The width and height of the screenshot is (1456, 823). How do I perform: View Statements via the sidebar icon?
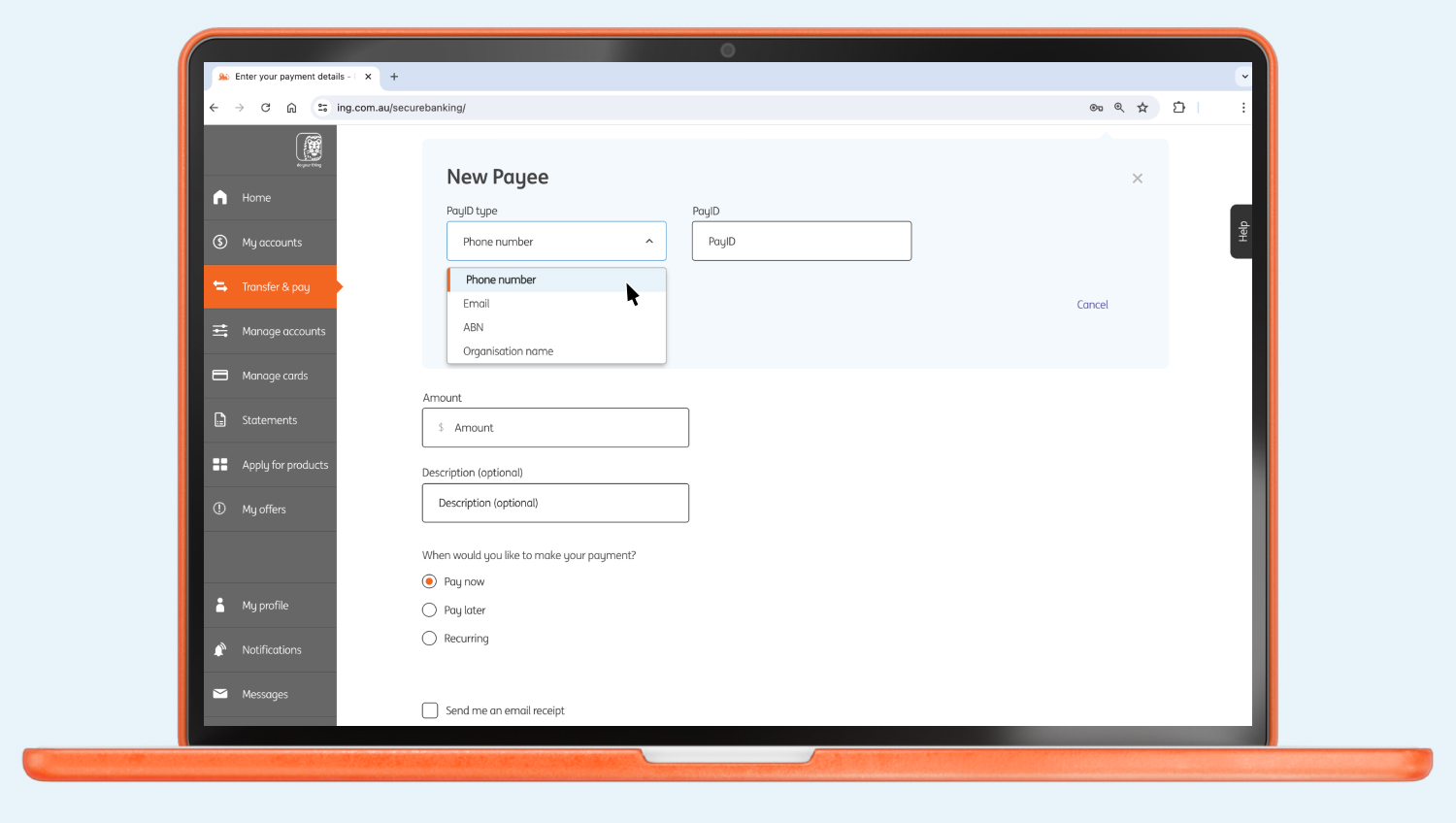[x=269, y=419]
